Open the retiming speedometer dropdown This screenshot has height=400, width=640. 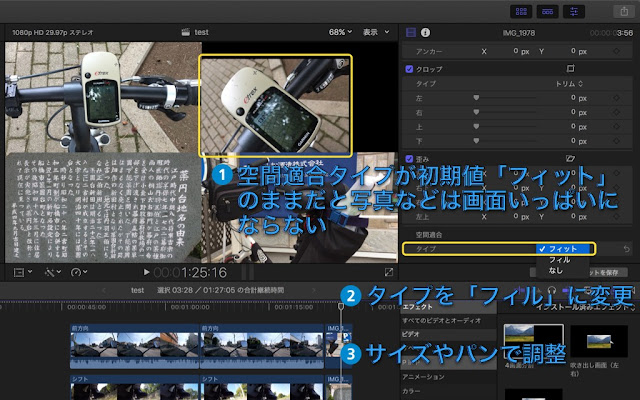coord(79,272)
